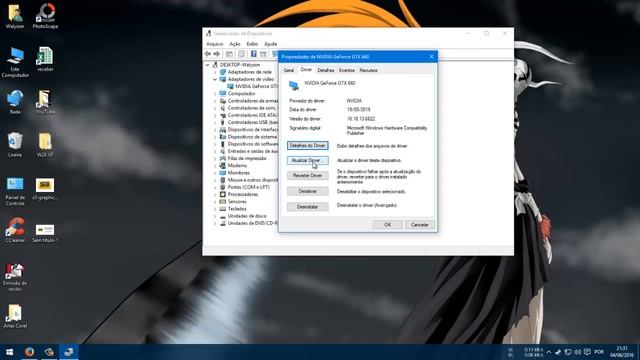Click POR language indicator in taskbar

599,352
